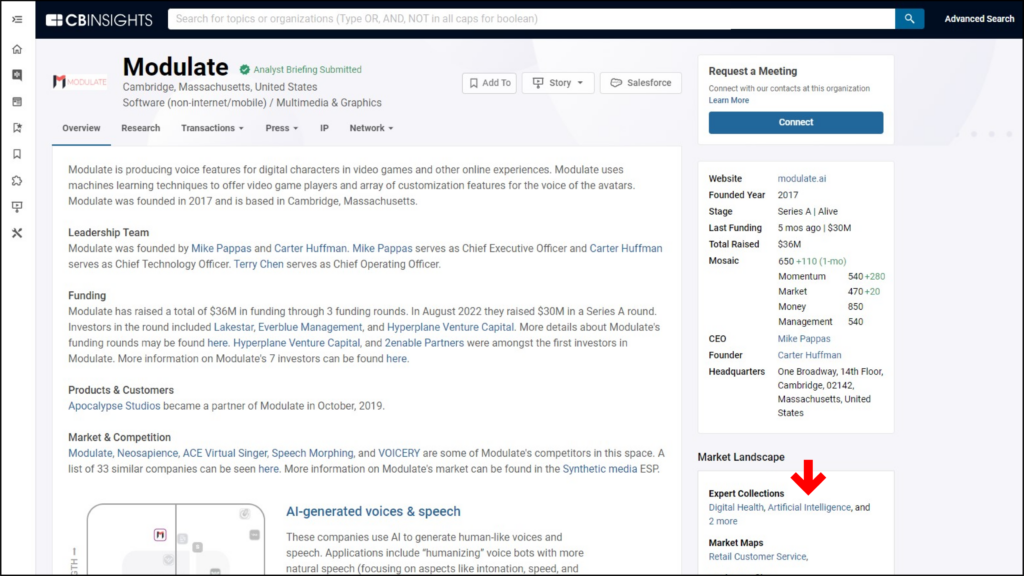
Task: Open the puzzle piece sidebar icon
Action: pos(17,180)
